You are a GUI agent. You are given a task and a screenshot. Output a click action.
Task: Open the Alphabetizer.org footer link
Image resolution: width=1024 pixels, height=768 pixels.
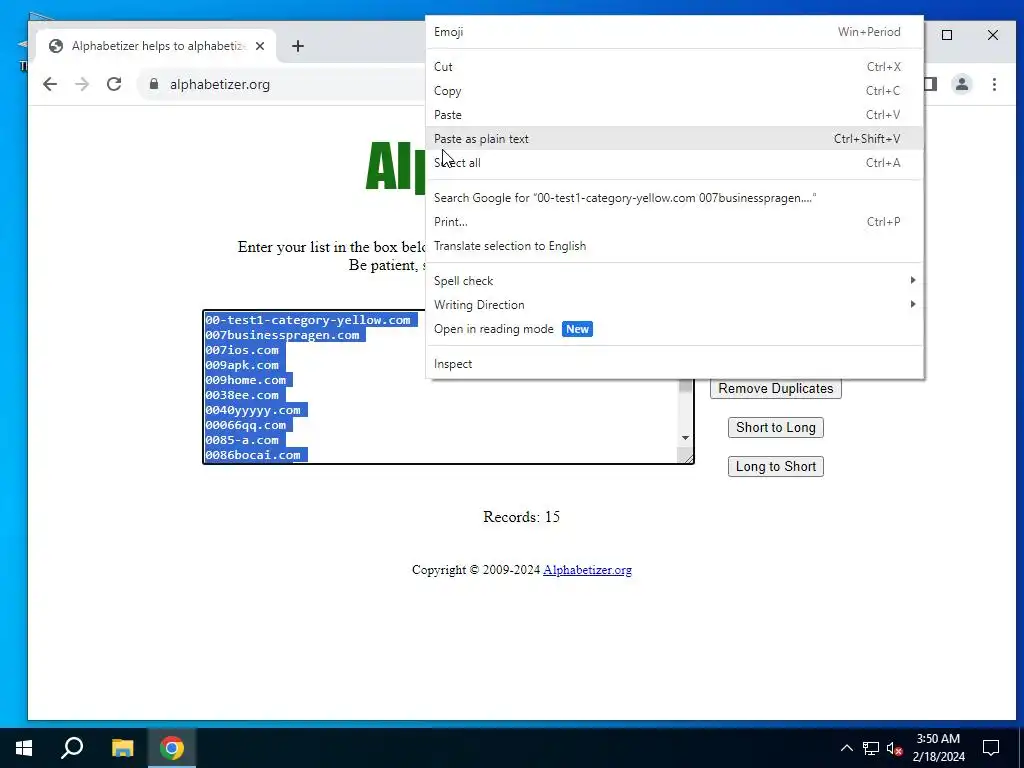[587, 570]
